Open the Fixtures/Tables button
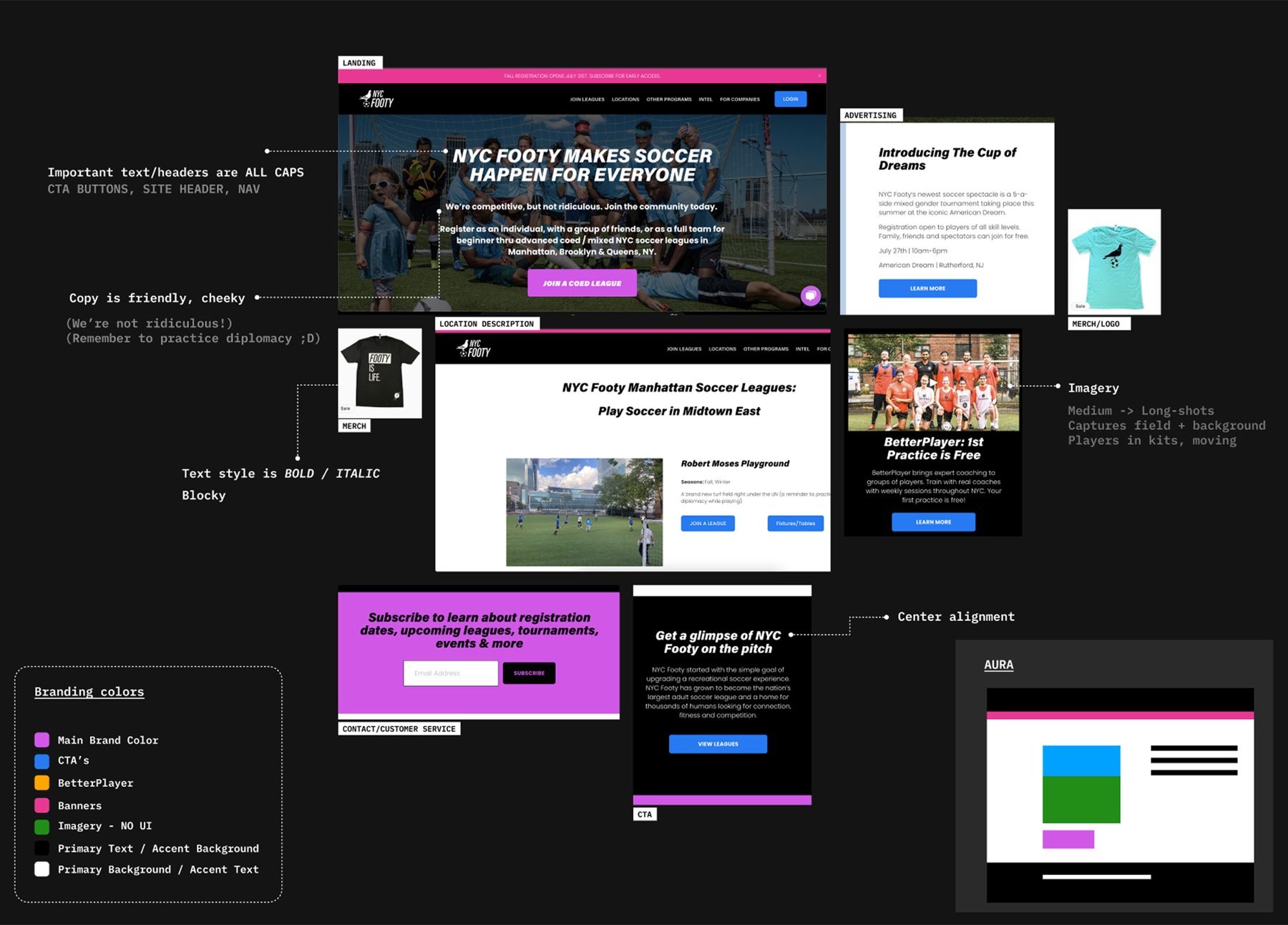 [796, 524]
